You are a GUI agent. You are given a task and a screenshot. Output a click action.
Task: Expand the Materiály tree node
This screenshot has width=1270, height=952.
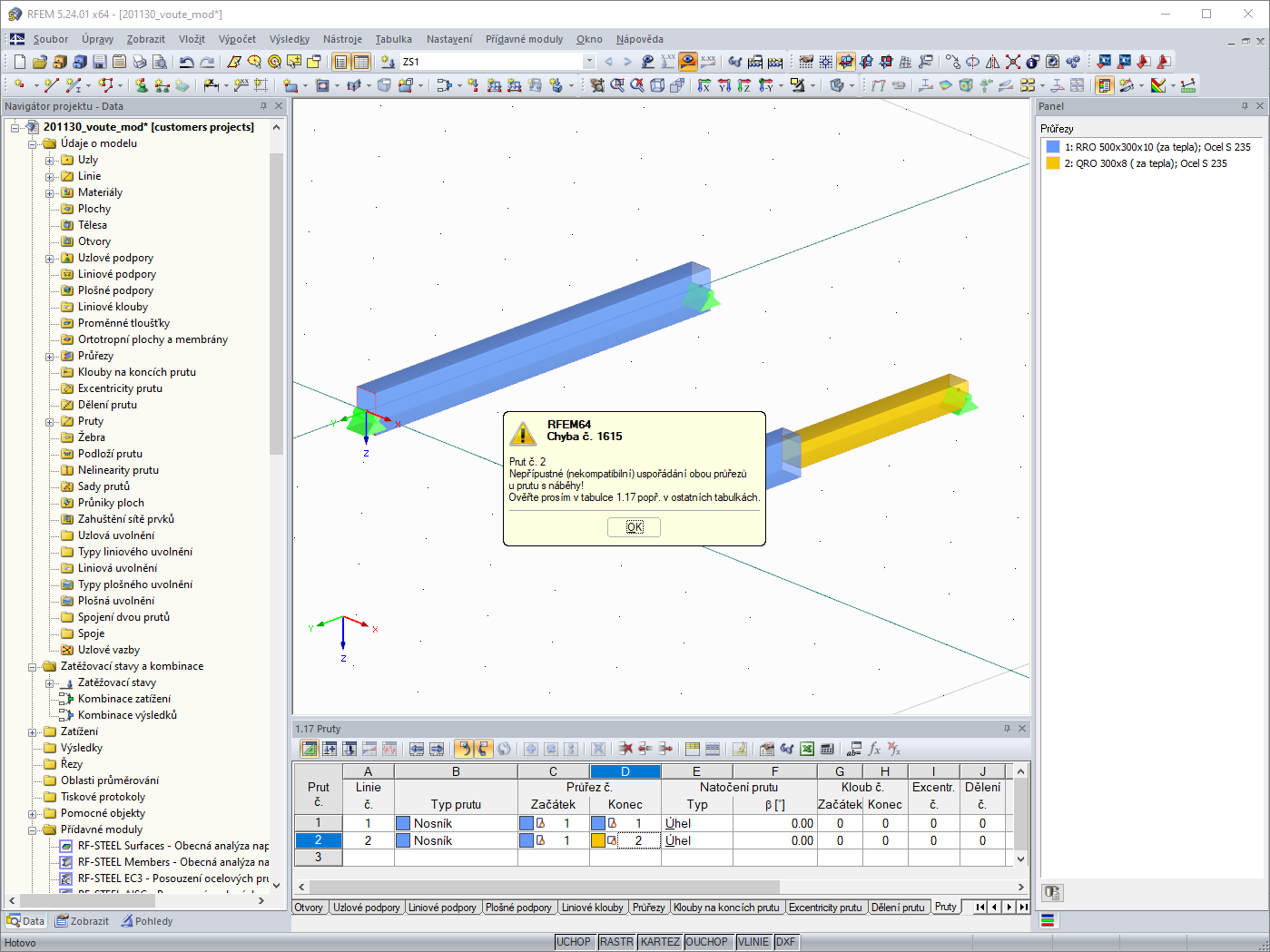(x=50, y=193)
